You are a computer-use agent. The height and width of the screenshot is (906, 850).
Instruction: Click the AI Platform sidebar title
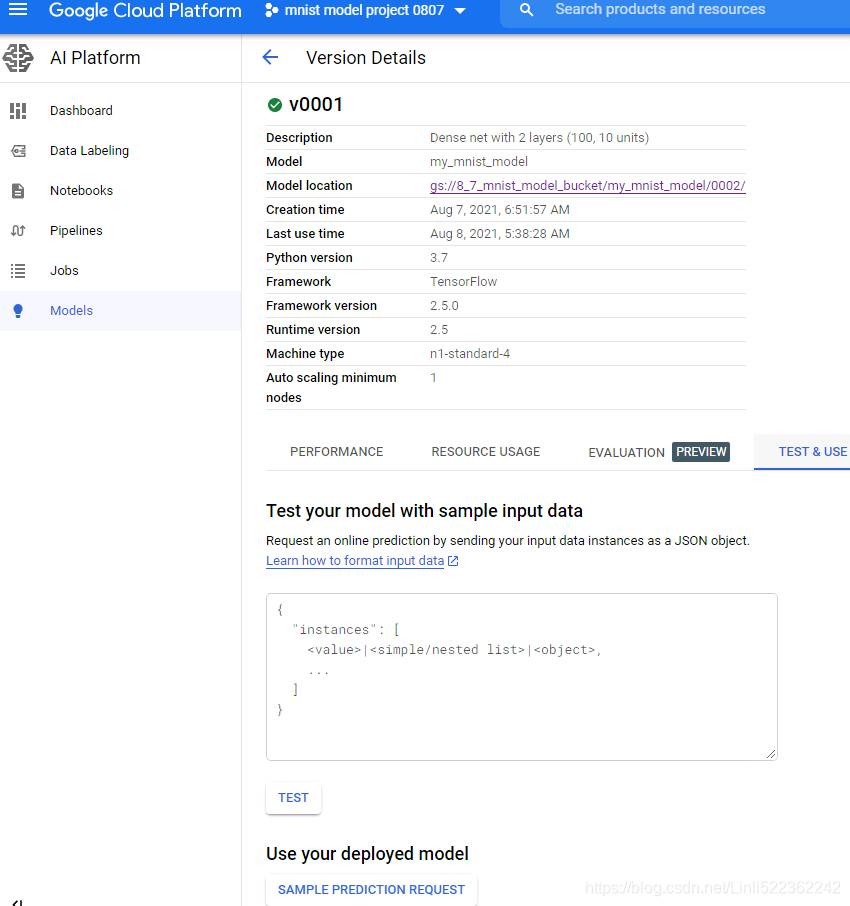95,58
